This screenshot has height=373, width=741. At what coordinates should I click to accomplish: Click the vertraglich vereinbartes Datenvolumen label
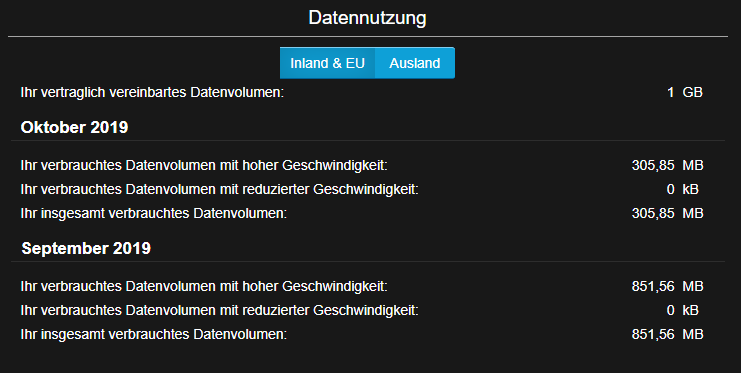click(152, 92)
